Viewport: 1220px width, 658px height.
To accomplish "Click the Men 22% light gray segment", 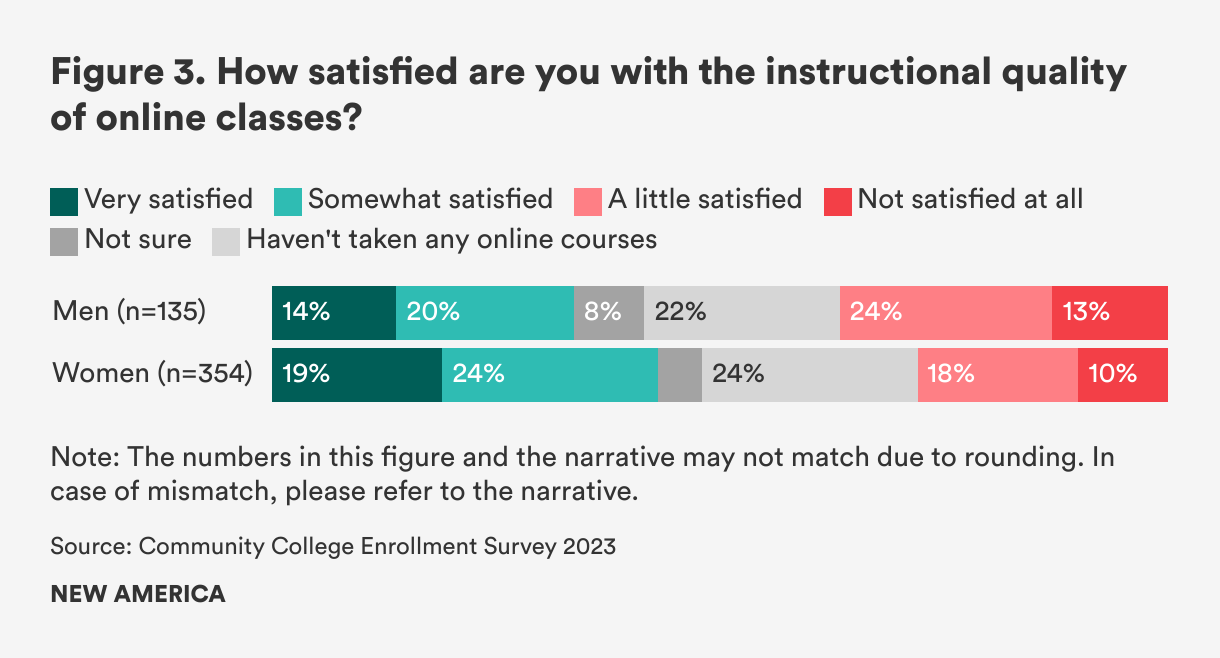I will tap(741, 312).
